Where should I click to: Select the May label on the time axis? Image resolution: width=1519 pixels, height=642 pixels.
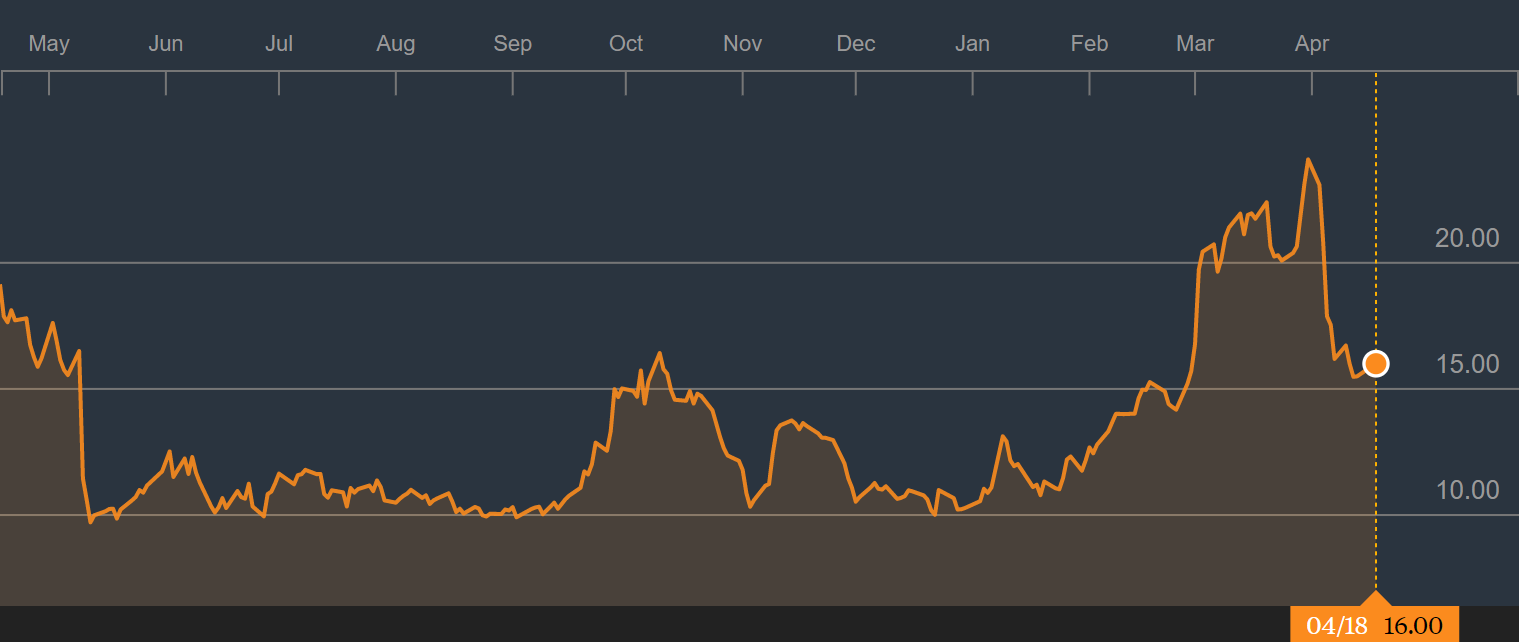[x=49, y=44]
